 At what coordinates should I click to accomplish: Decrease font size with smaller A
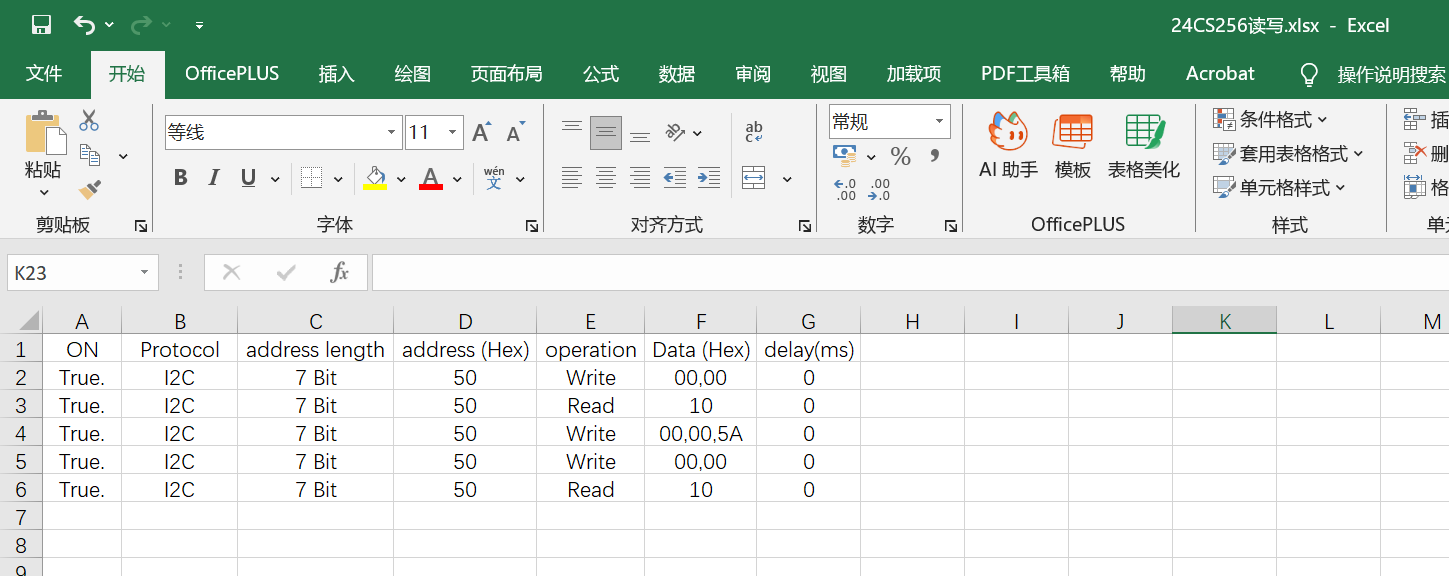[x=516, y=132]
